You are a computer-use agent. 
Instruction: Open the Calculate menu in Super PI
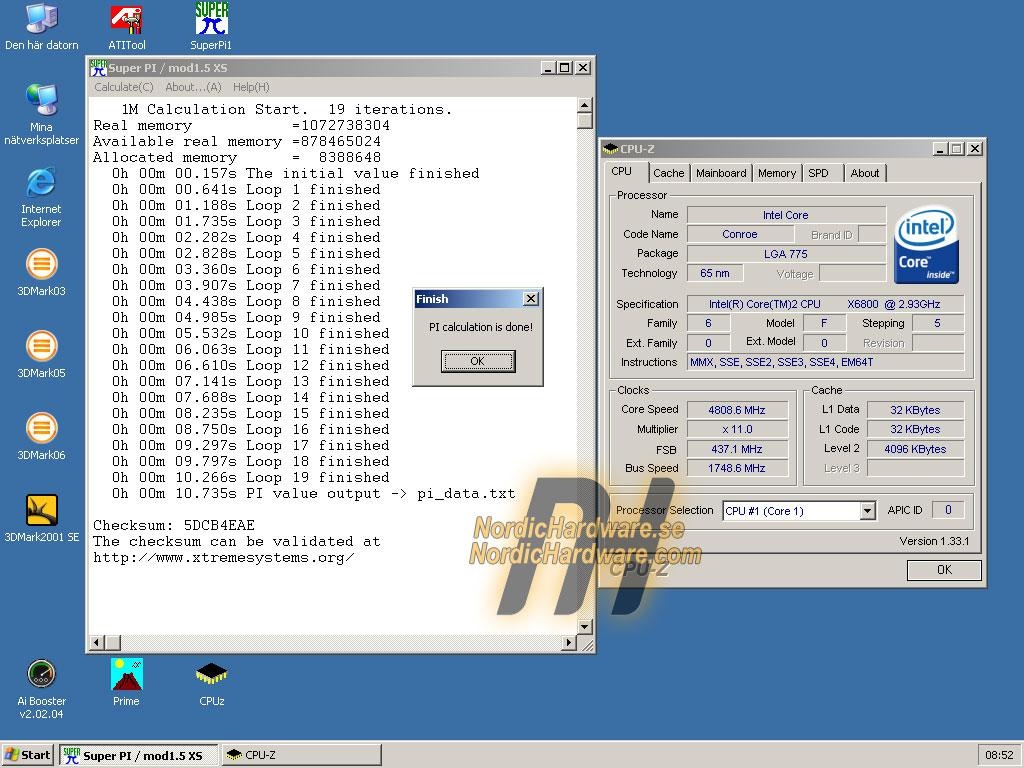pos(124,87)
